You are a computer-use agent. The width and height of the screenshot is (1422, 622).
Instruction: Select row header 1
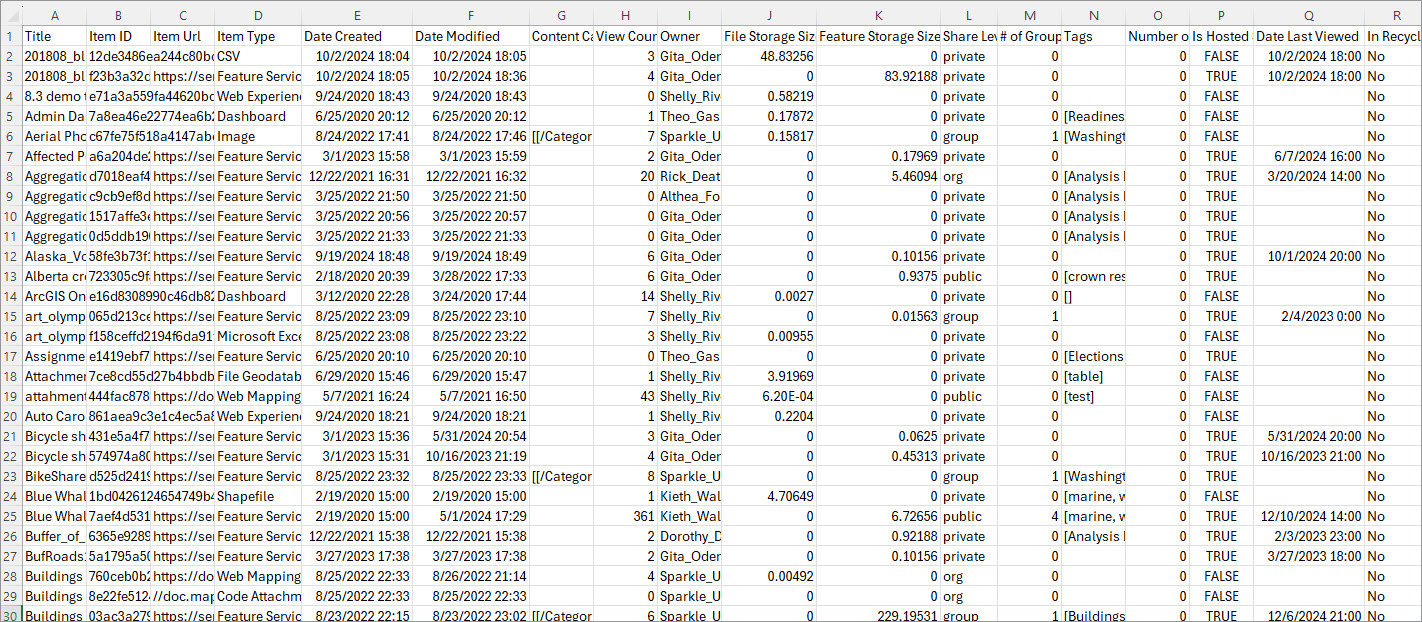(11, 36)
